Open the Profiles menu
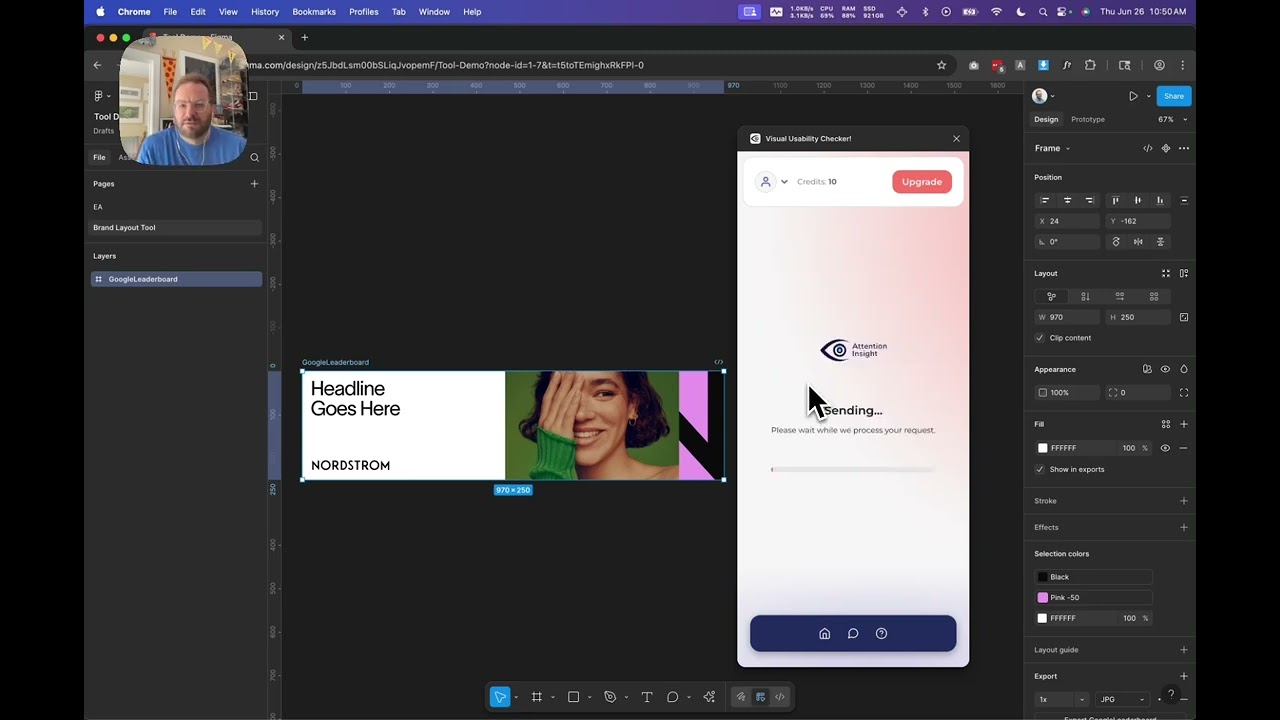 (363, 12)
